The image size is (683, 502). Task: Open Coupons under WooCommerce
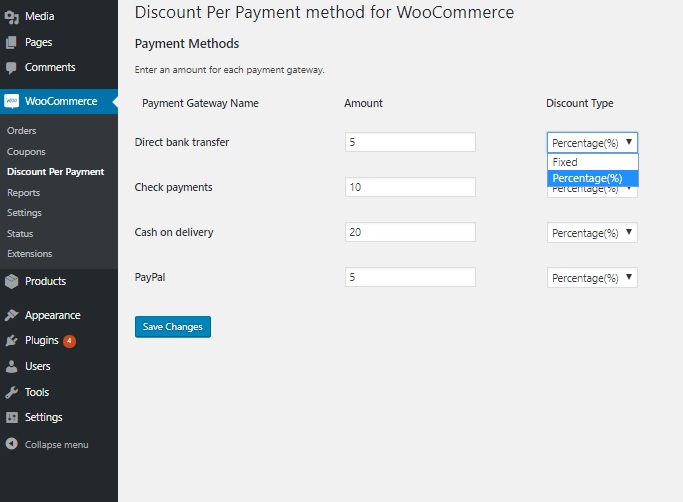point(26,152)
